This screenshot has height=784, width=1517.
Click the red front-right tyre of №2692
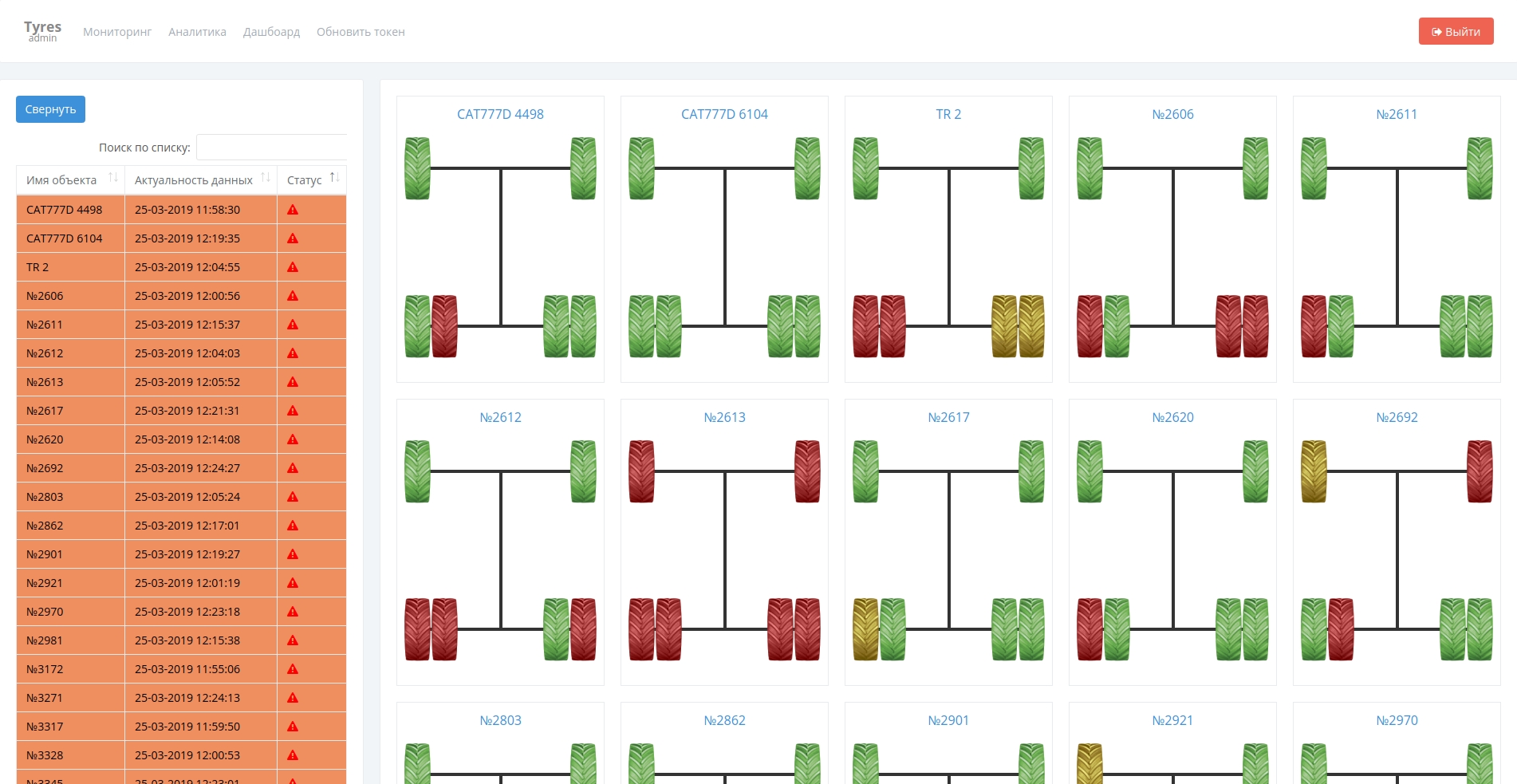1480,471
